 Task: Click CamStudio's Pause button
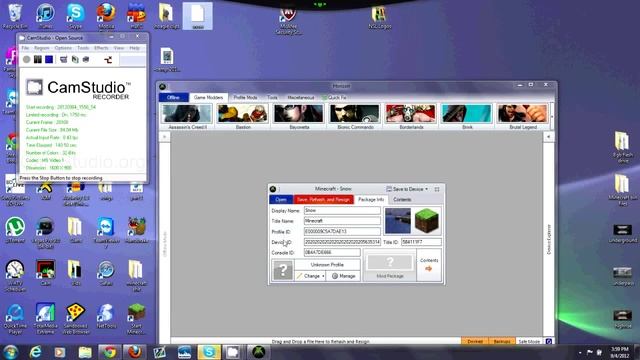pyautogui.click(x=38, y=60)
